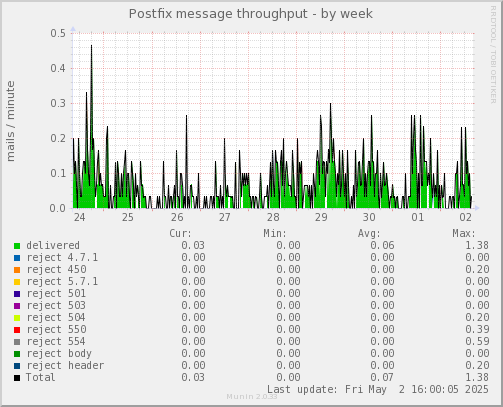Click the 'reject 550' legend label
This screenshot has width=503, height=407.
click(x=56, y=329)
